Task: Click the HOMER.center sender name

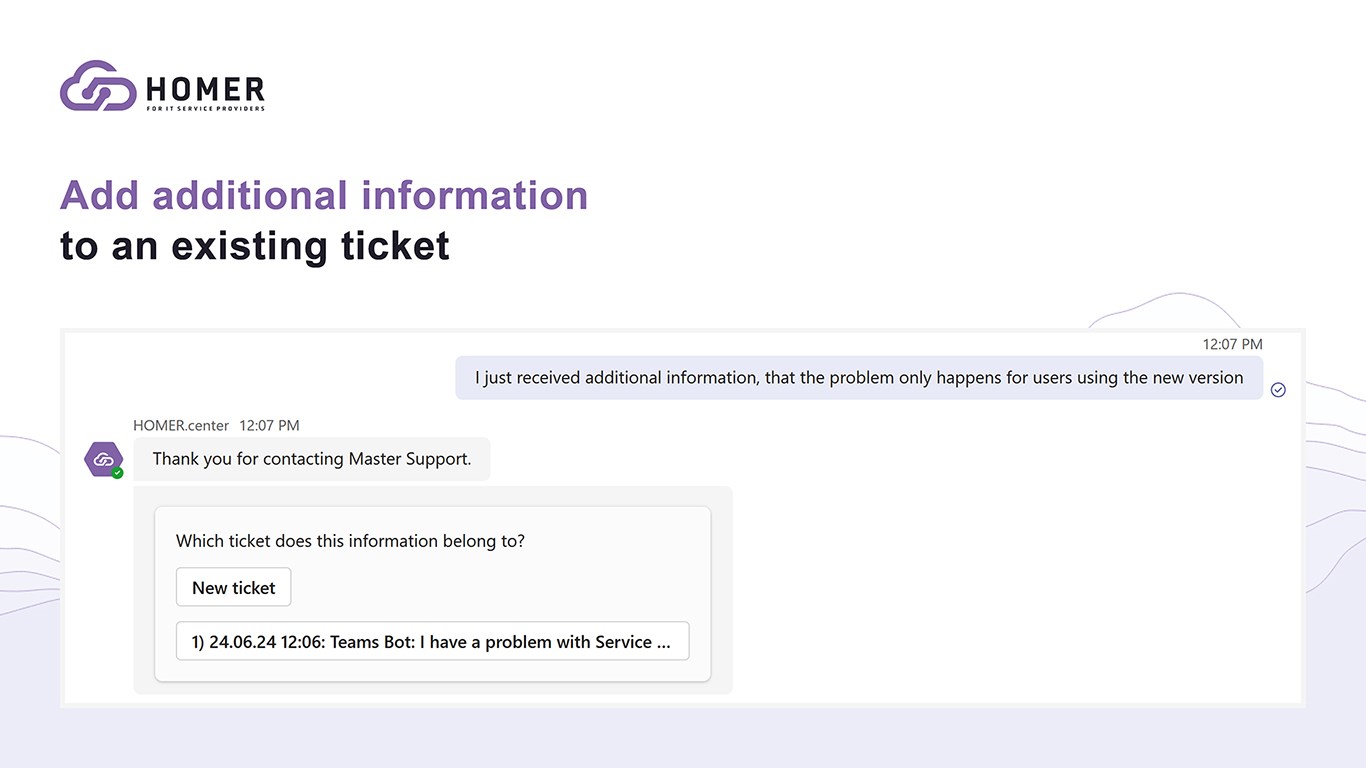Action: coord(181,425)
